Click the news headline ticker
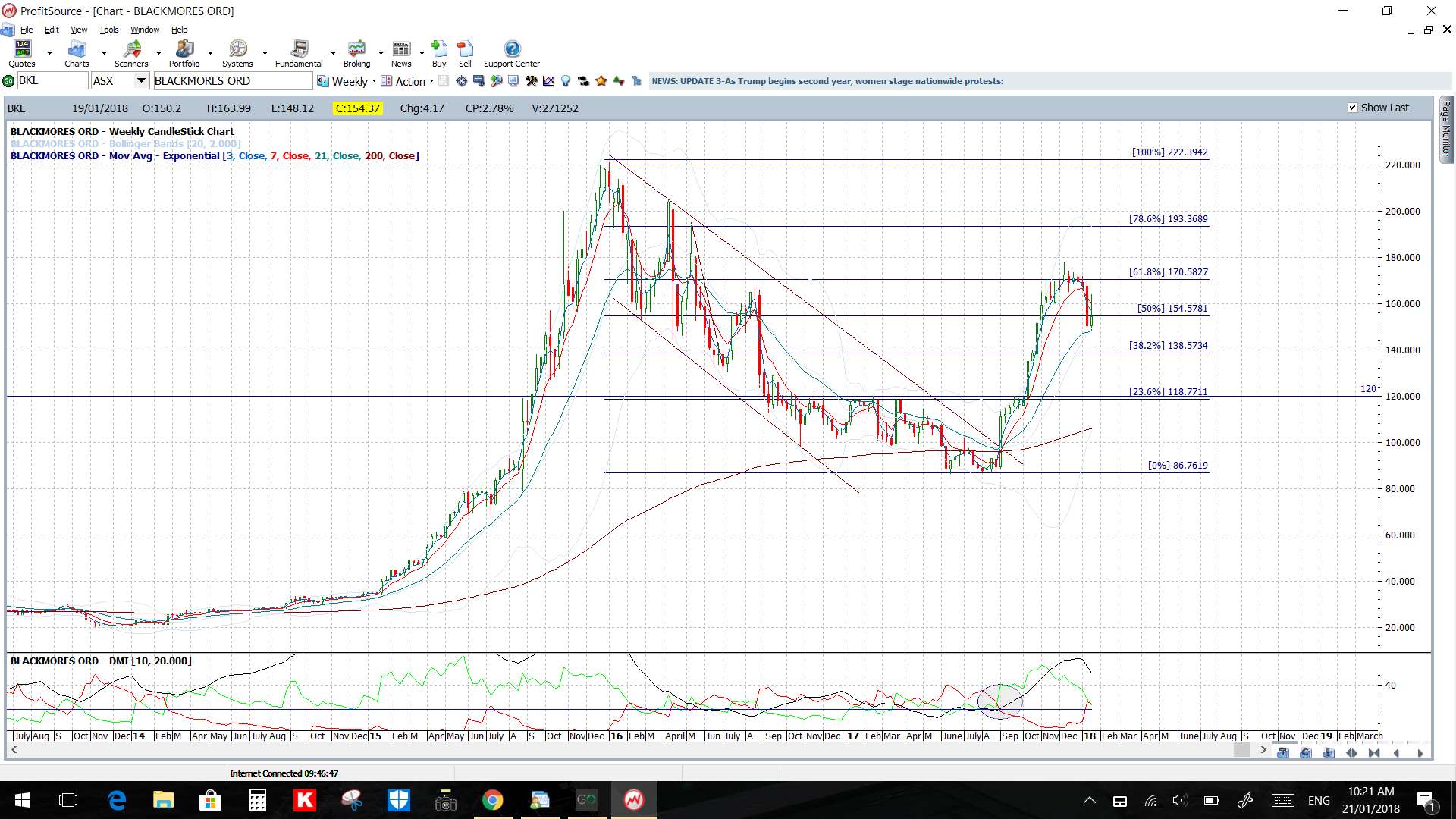The height and width of the screenshot is (819, 1456). tap(827, 81)
